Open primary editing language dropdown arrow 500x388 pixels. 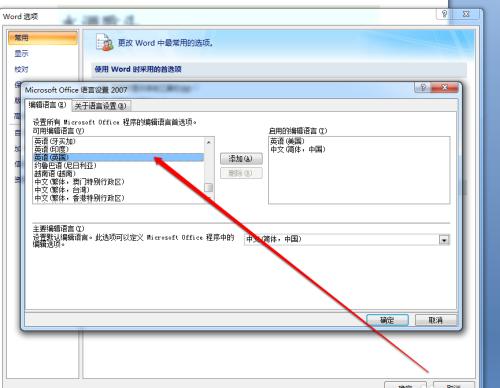coord(444,240)
